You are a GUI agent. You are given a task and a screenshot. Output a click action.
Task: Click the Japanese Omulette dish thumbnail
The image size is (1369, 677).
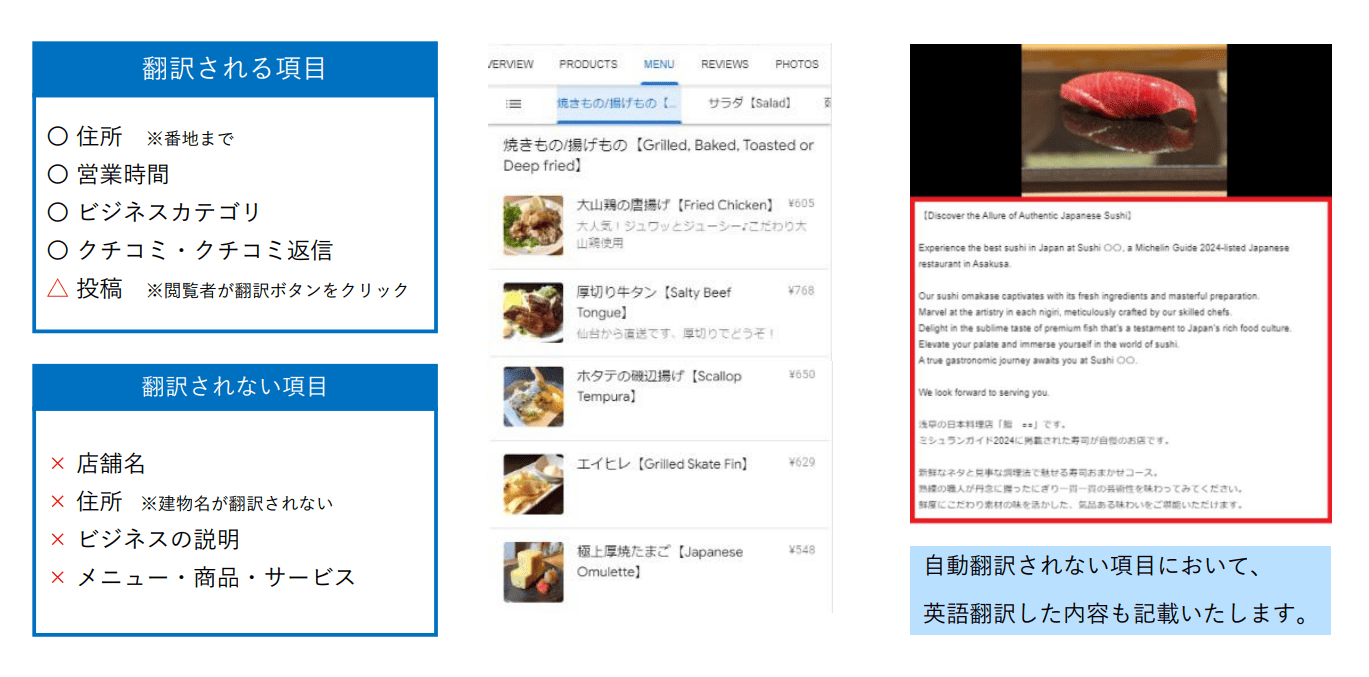pos(533,572)
